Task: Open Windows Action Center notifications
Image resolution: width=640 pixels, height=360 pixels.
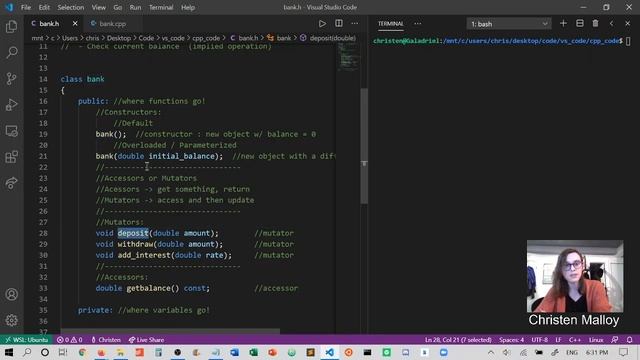Action: (x=623, y=352)
